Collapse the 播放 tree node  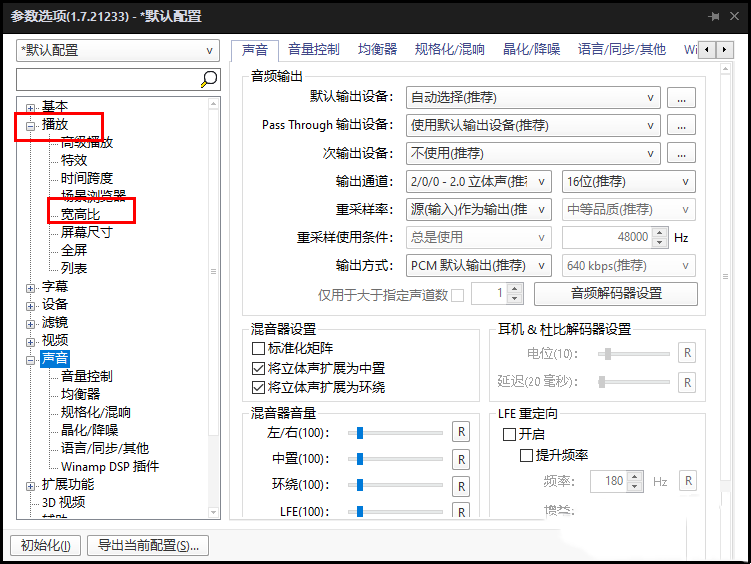click(30, 126)
